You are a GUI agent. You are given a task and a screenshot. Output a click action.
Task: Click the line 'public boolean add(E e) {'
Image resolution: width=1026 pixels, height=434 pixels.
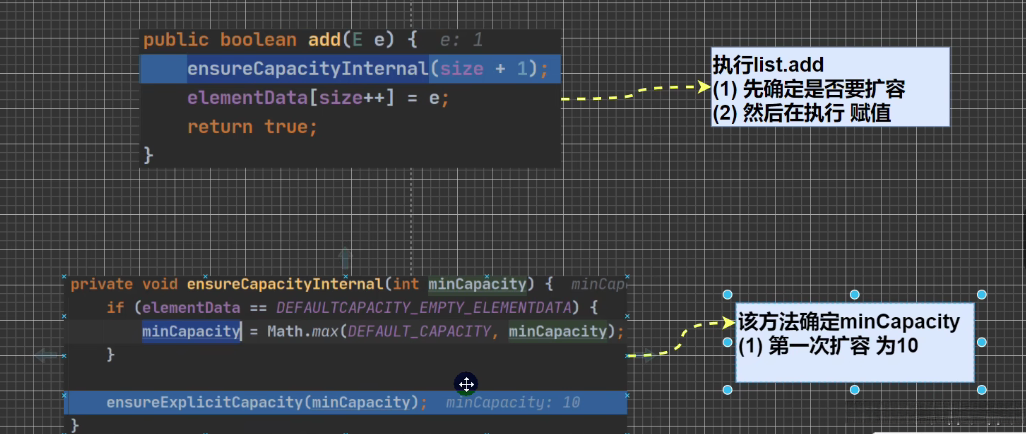280,41
